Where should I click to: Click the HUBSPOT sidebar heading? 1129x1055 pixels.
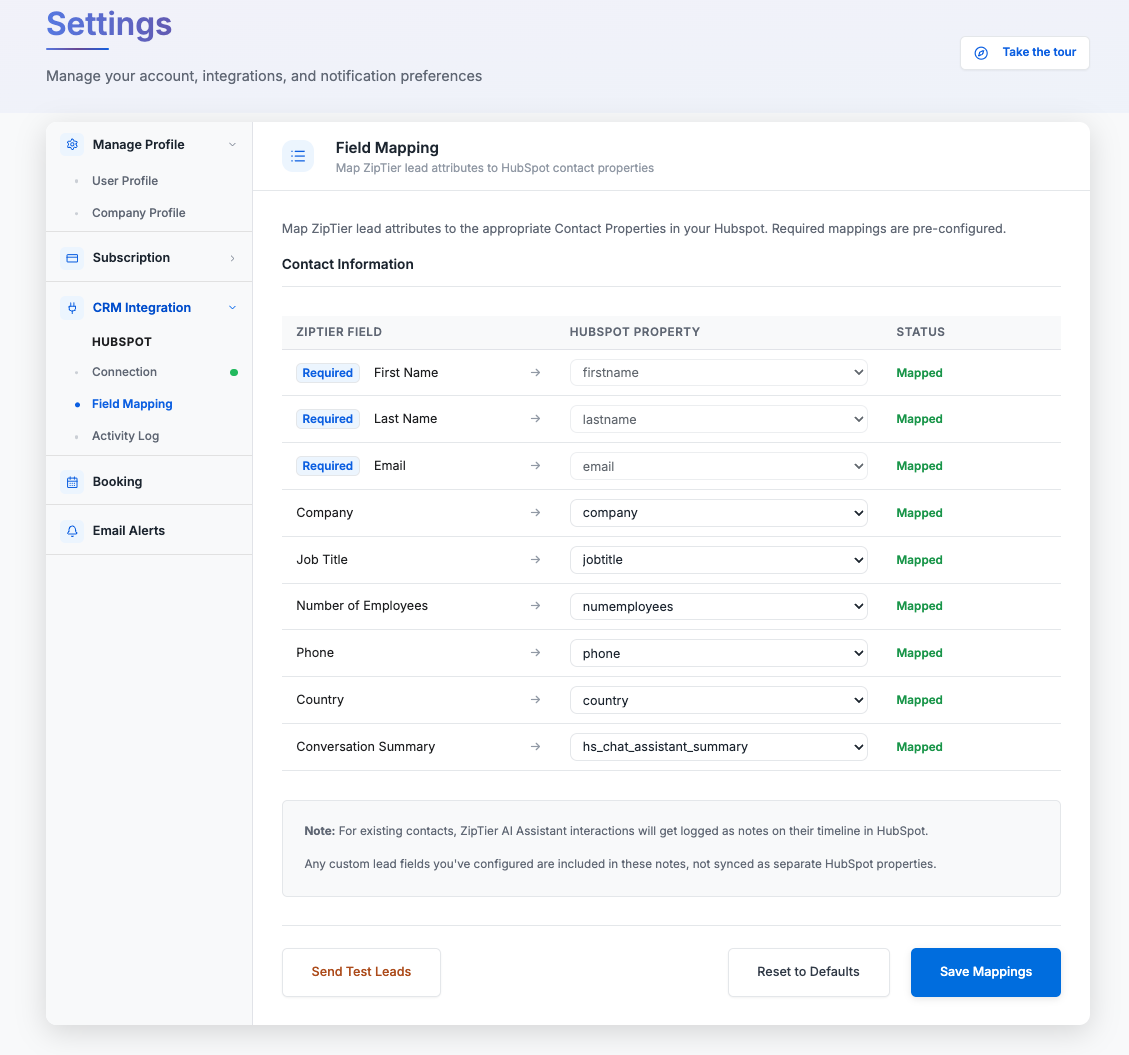point(122,341)
